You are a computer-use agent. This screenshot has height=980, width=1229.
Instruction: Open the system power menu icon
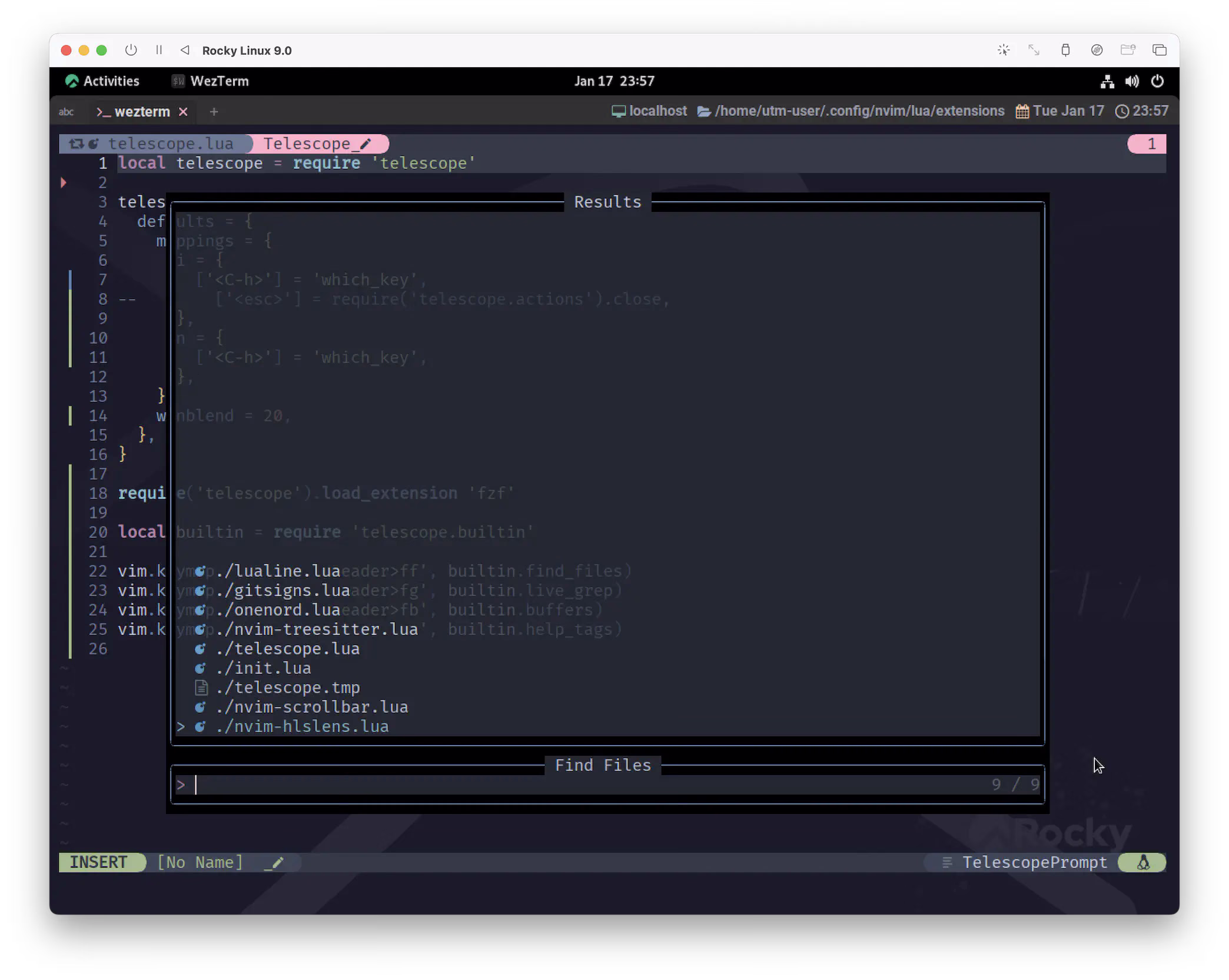(1157, 81)
